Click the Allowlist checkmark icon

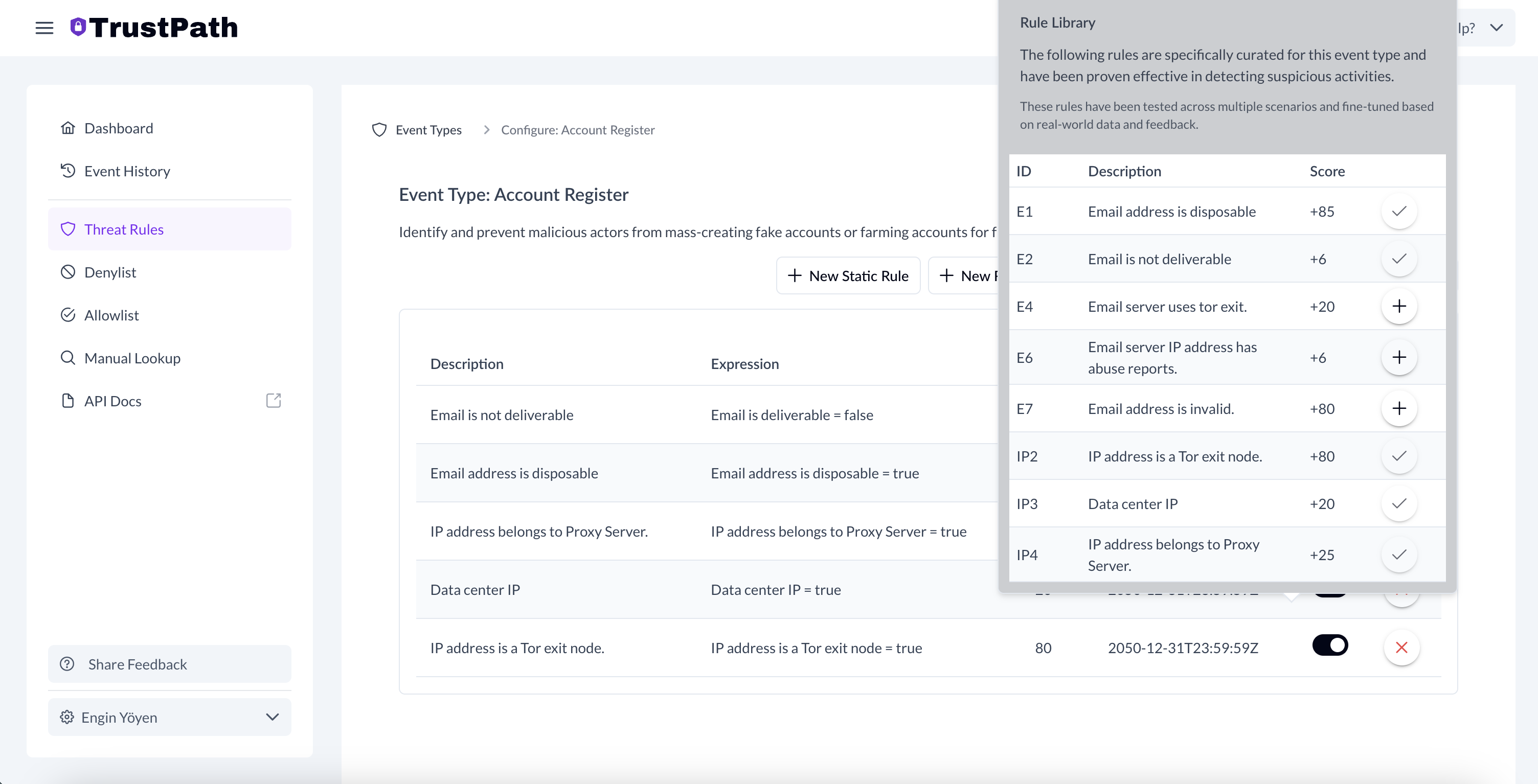coord(68,314)
